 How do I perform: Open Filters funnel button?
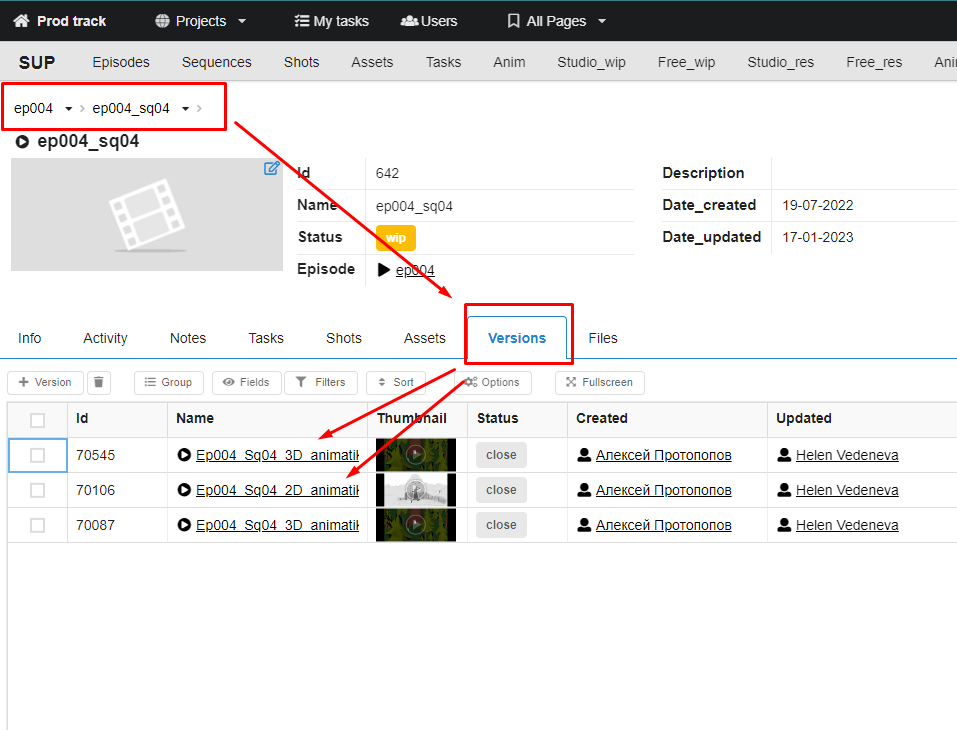click(x=320, y=382)
